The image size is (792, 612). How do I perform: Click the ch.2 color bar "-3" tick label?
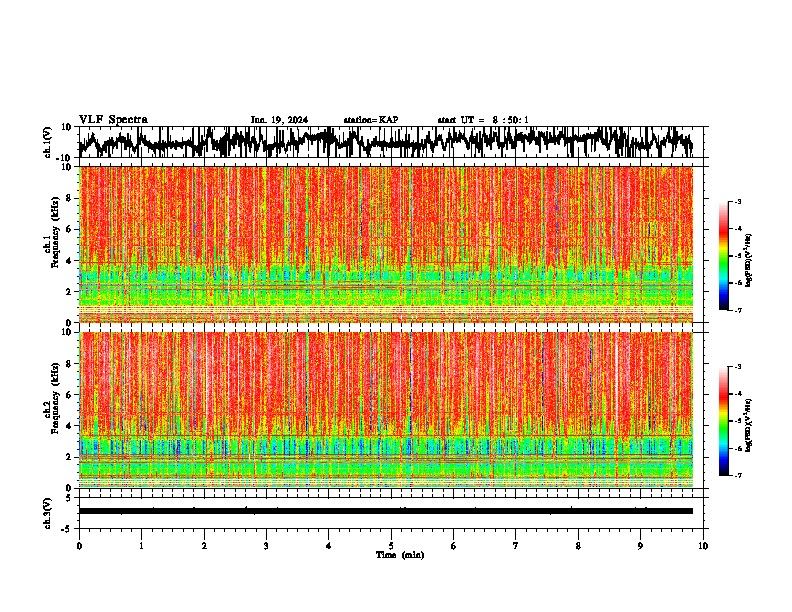coord(737,367)
